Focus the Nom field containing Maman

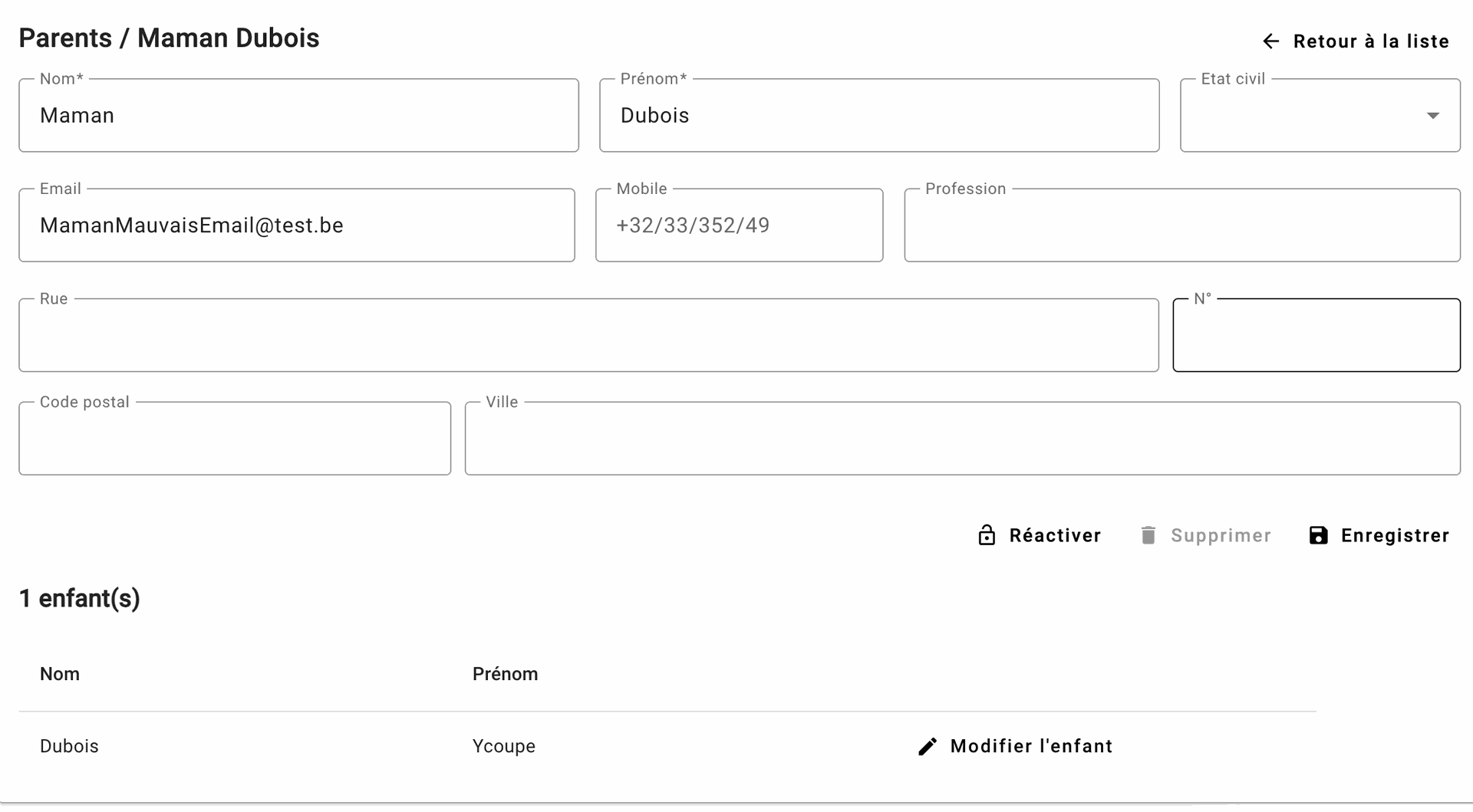(298, 116)
